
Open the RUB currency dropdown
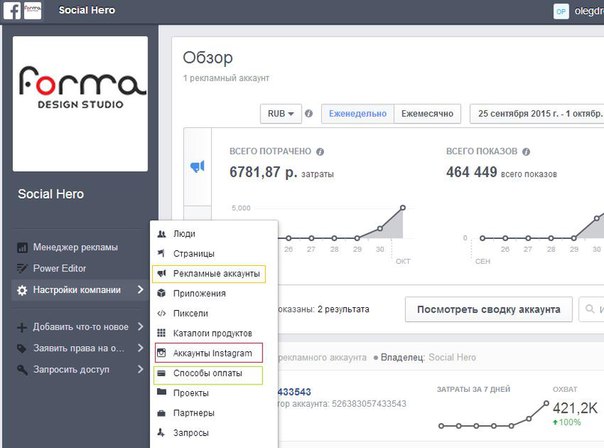coord(280,114)
